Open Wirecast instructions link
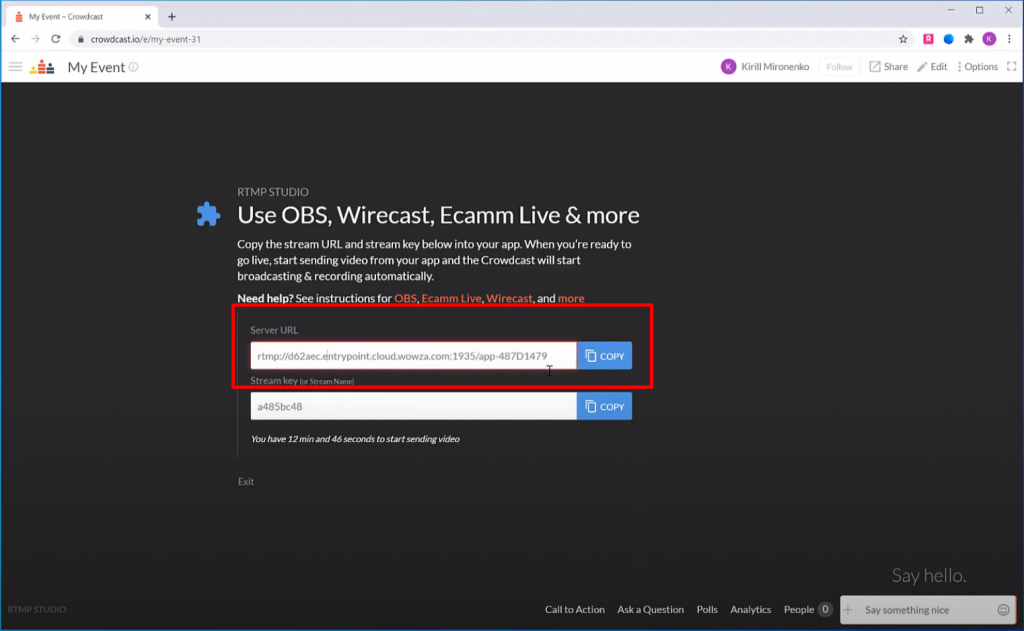Viewport: 1024px width, 631px height. 509,299
